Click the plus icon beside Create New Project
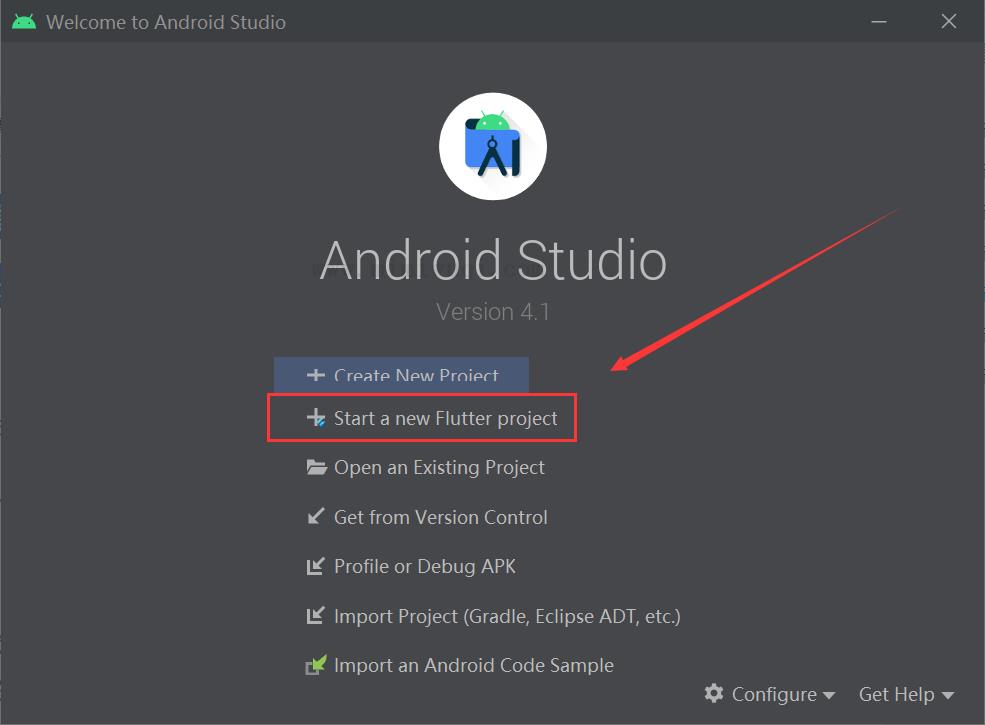The width and height of the screenshot is (985, 725). [315, 375]
